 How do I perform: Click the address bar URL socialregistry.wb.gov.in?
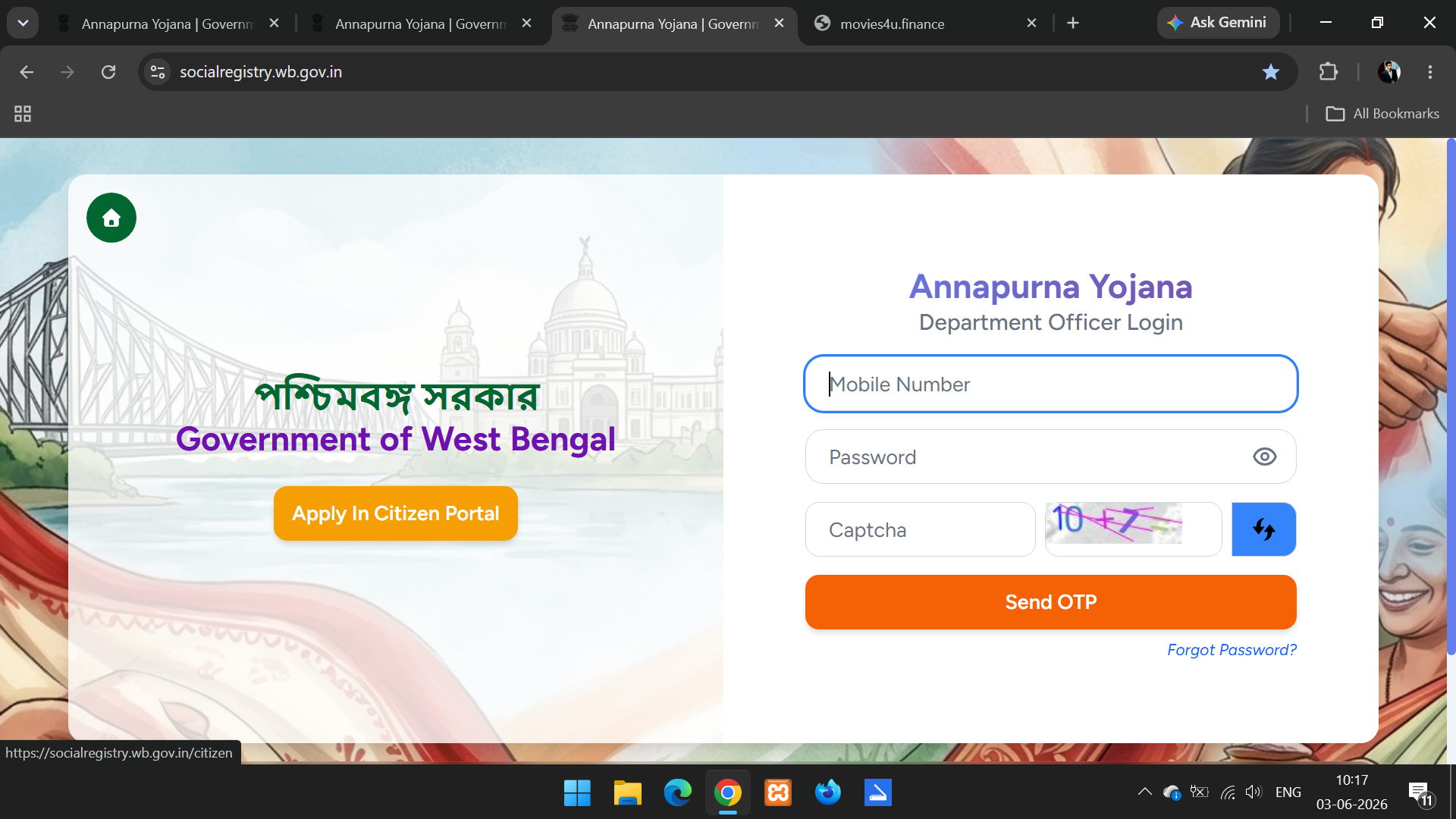[x=261, y=72]
